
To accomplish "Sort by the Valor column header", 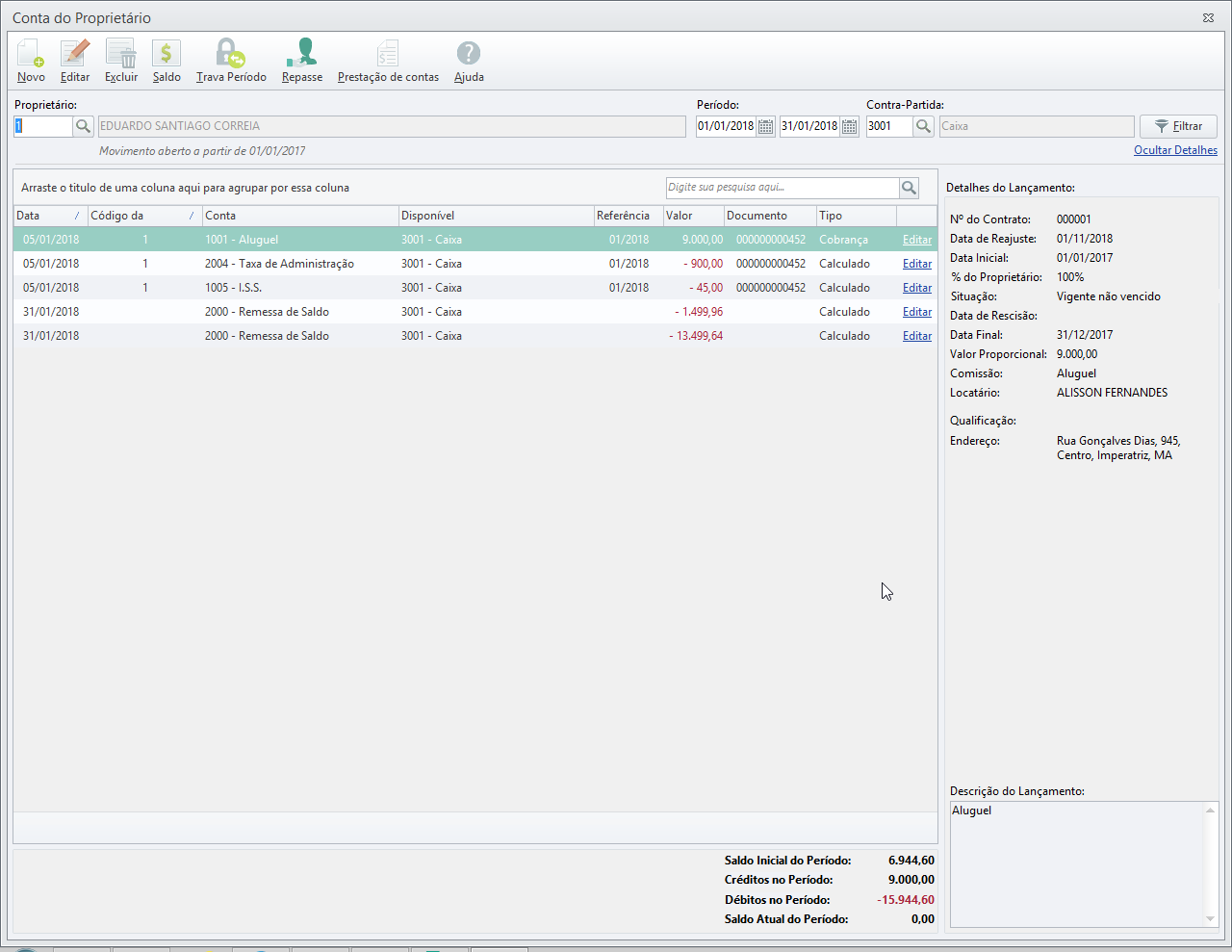I will 691,216.
